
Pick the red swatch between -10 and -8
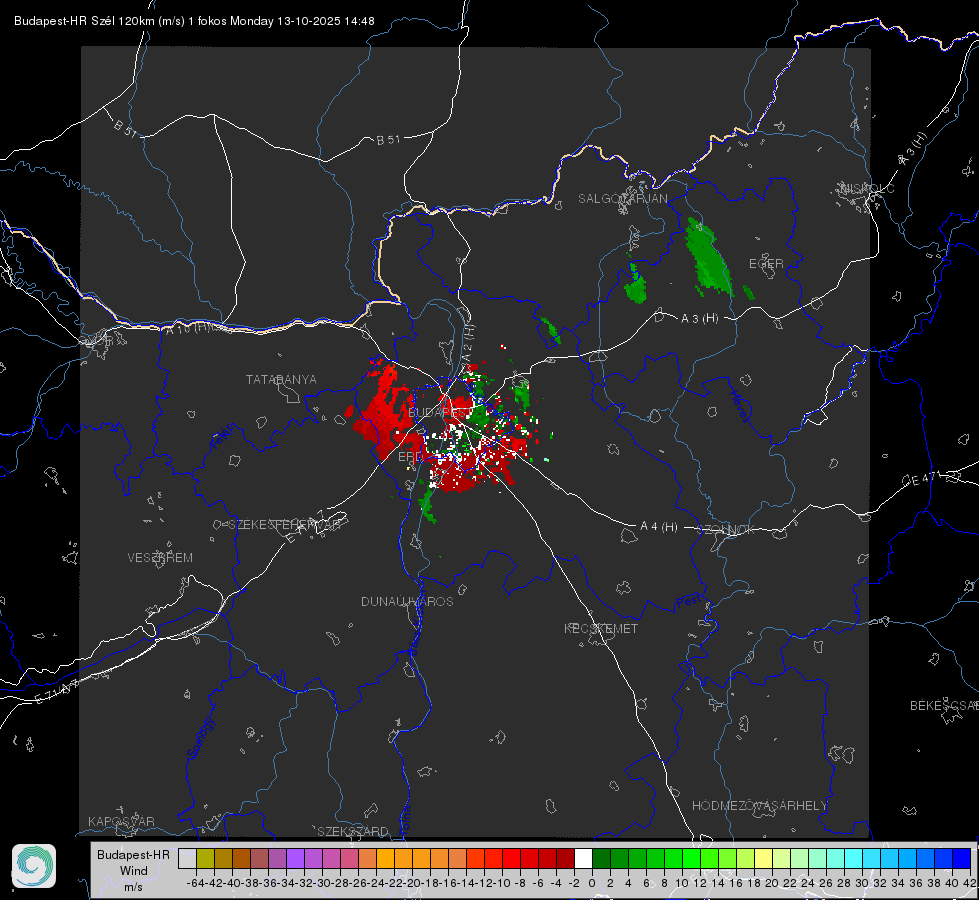(x=511, y=858)
